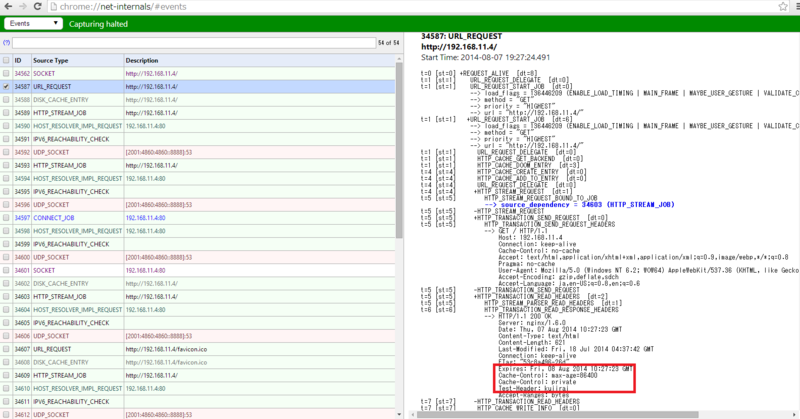
Task: Click the details pane horizontal scrollbar thumb
Action: [558, 414]
